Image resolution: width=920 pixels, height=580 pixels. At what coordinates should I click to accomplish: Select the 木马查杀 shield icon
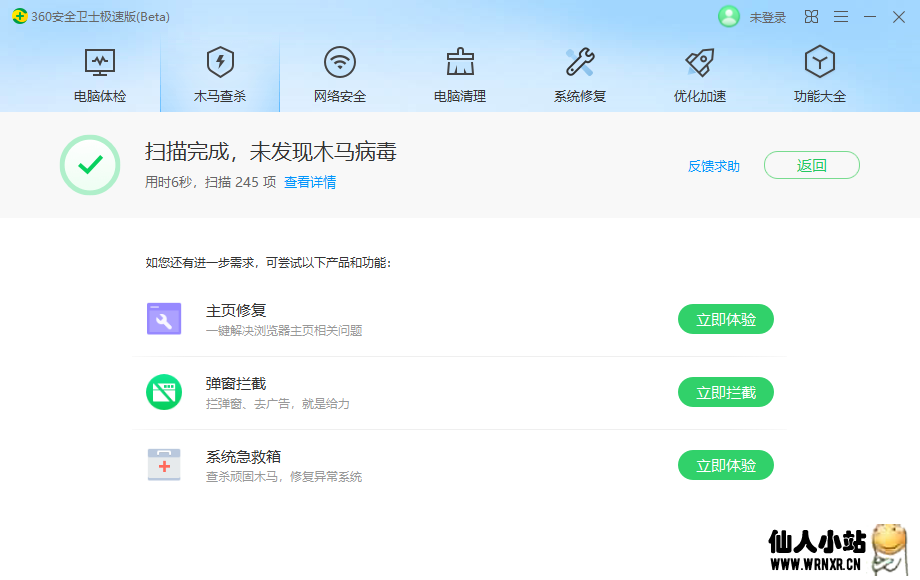click(219, 62)
